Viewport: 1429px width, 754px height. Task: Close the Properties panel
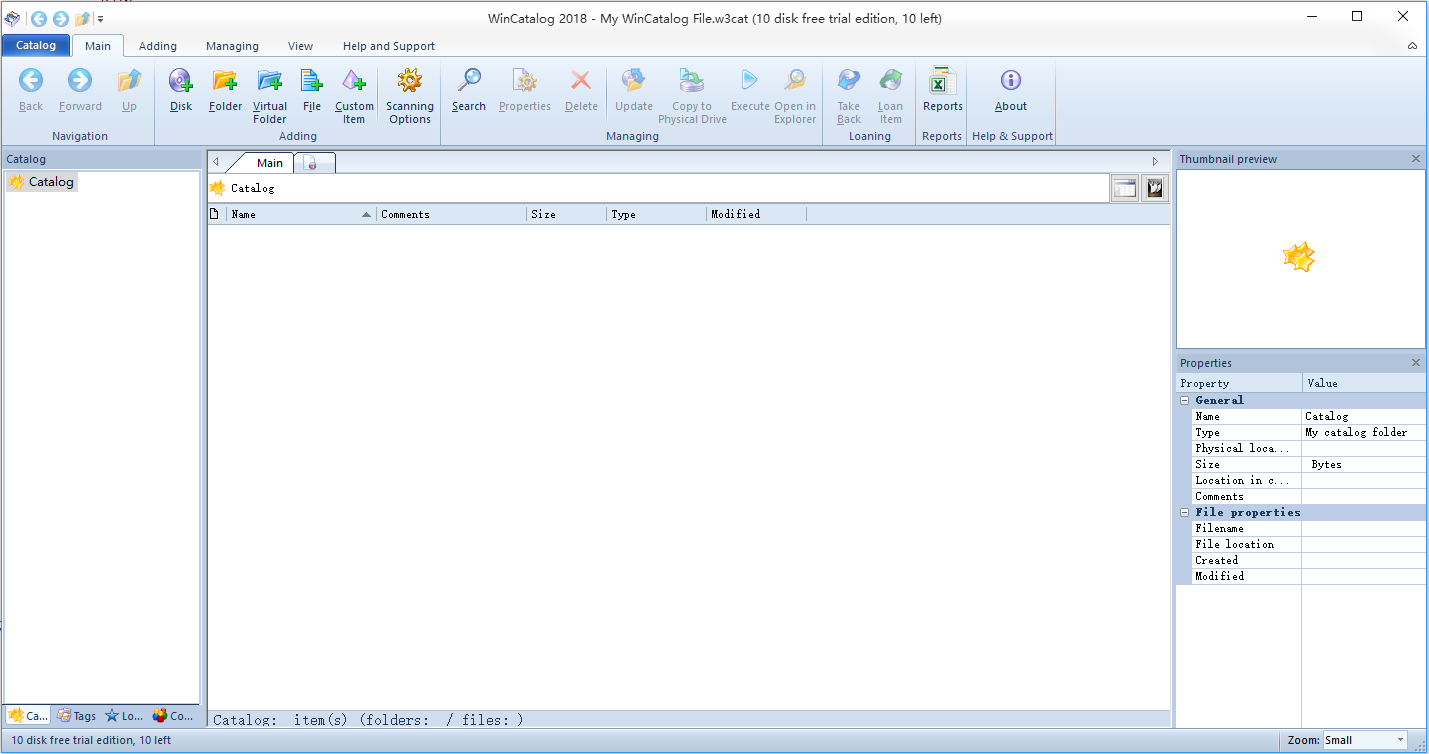point(1415,363)
